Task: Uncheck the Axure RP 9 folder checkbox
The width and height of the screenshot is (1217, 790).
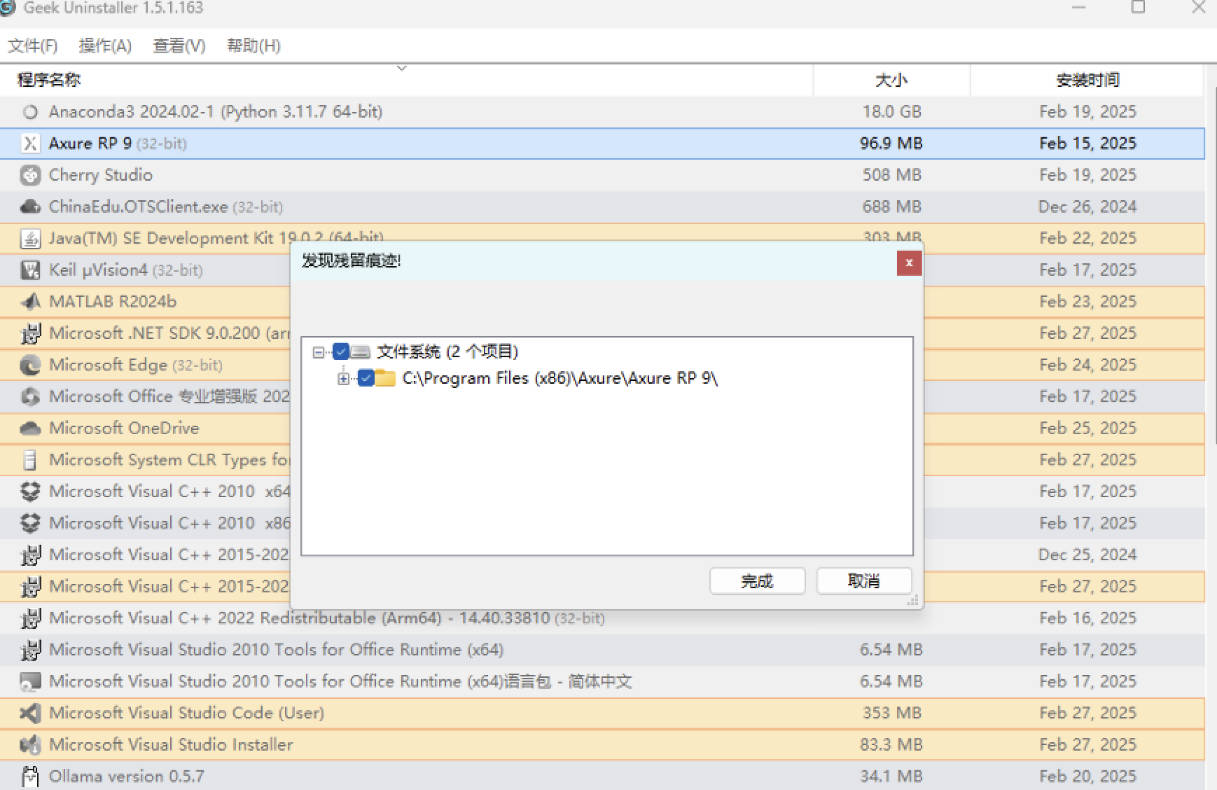Action: coord(366,379)
